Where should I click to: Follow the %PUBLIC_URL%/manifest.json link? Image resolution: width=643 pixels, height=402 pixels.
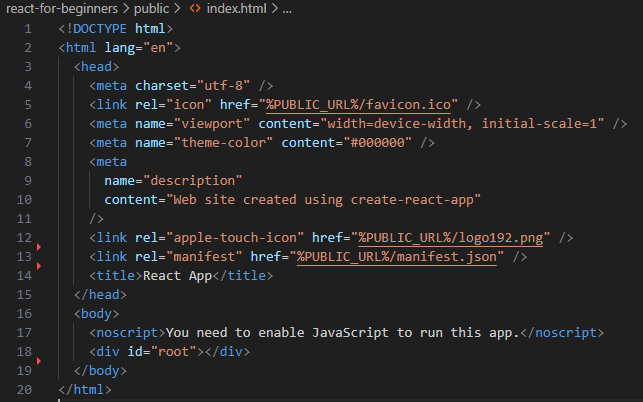[x=397, y=257]
